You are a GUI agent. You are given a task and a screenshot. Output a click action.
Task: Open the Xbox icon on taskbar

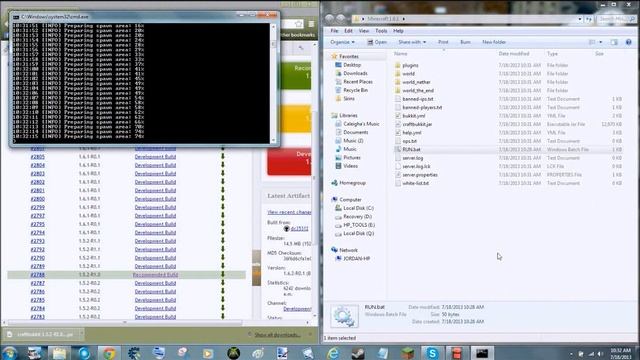(x=233, y=353)
